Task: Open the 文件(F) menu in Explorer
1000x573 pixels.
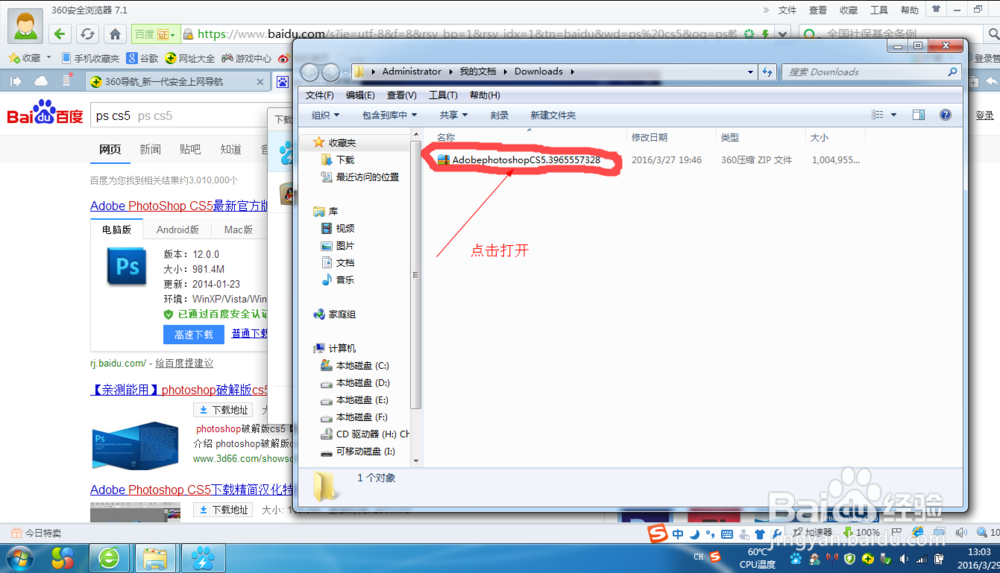Action: 320,95
